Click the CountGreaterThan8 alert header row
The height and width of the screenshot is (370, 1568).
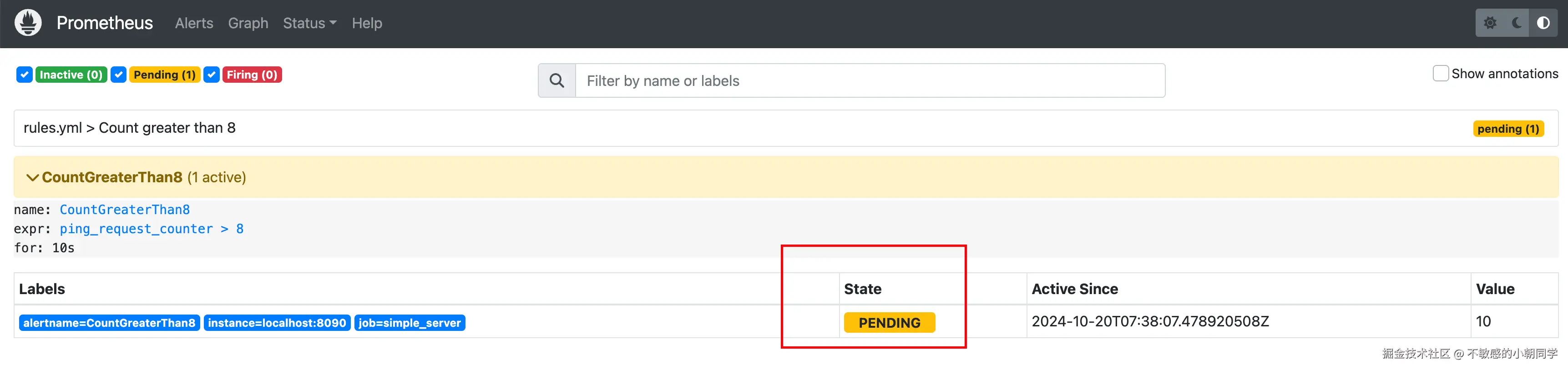(785, 177)
